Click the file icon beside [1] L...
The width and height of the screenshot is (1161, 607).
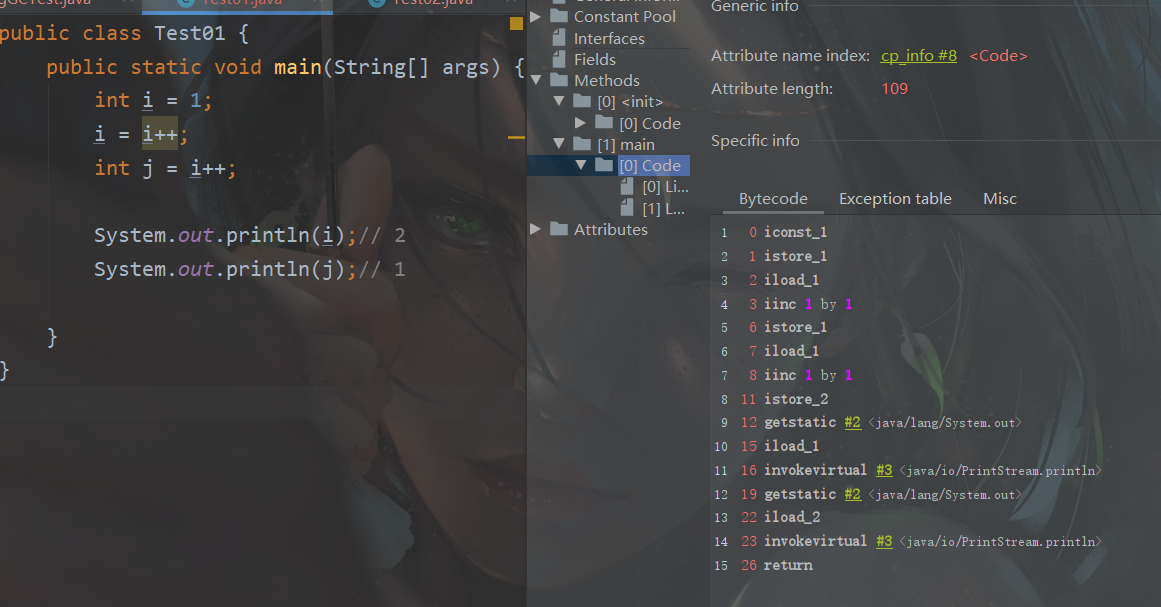coord(627,209)
